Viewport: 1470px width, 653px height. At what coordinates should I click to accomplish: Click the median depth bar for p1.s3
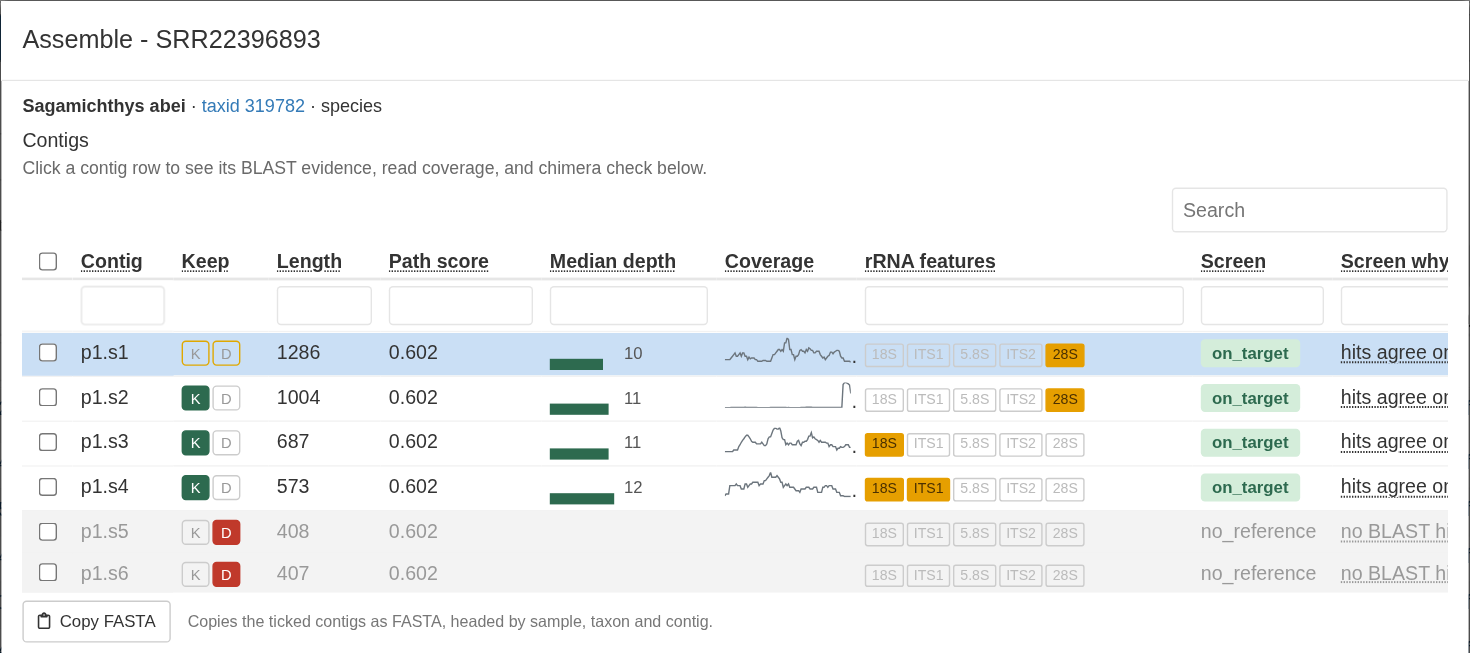point(579,453)
